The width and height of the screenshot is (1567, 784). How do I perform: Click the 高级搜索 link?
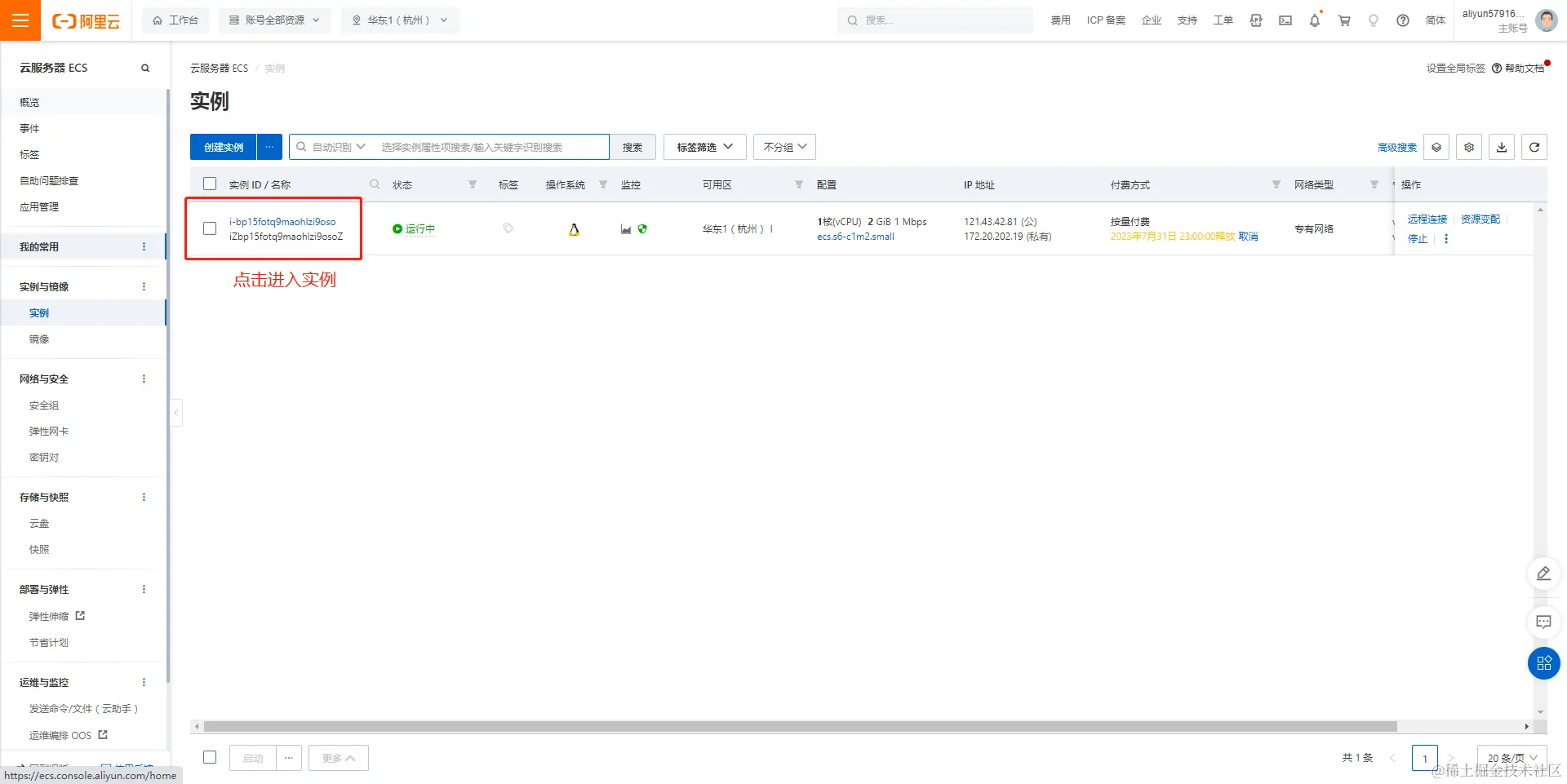coord(1397,147)
